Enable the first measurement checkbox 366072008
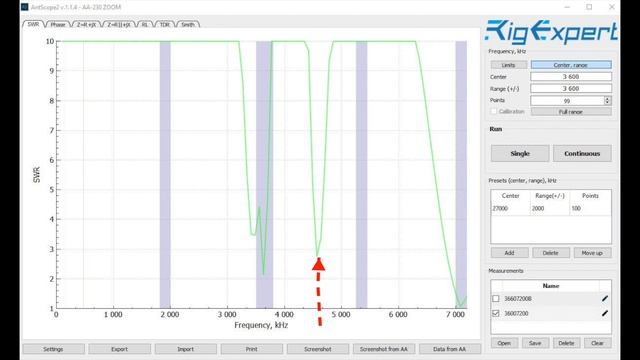 (496, 299)
